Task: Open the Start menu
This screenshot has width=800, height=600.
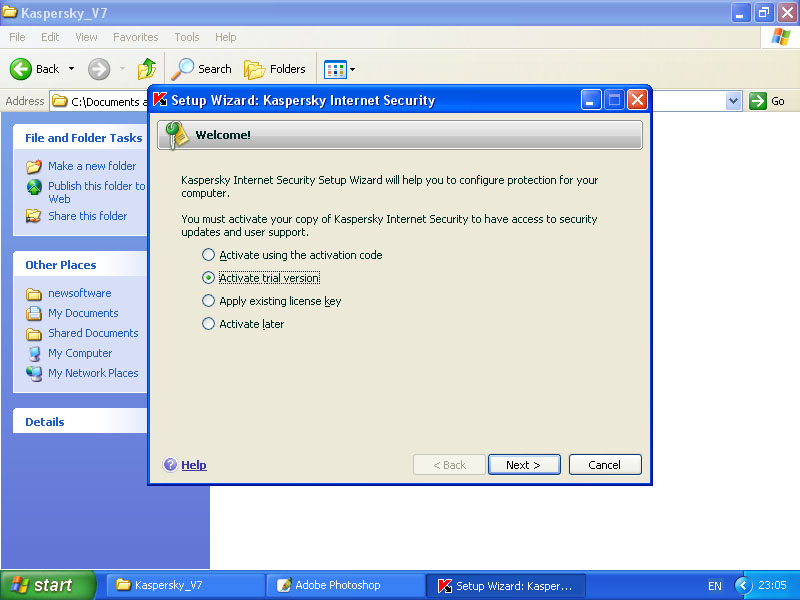Action: point(48,585)
